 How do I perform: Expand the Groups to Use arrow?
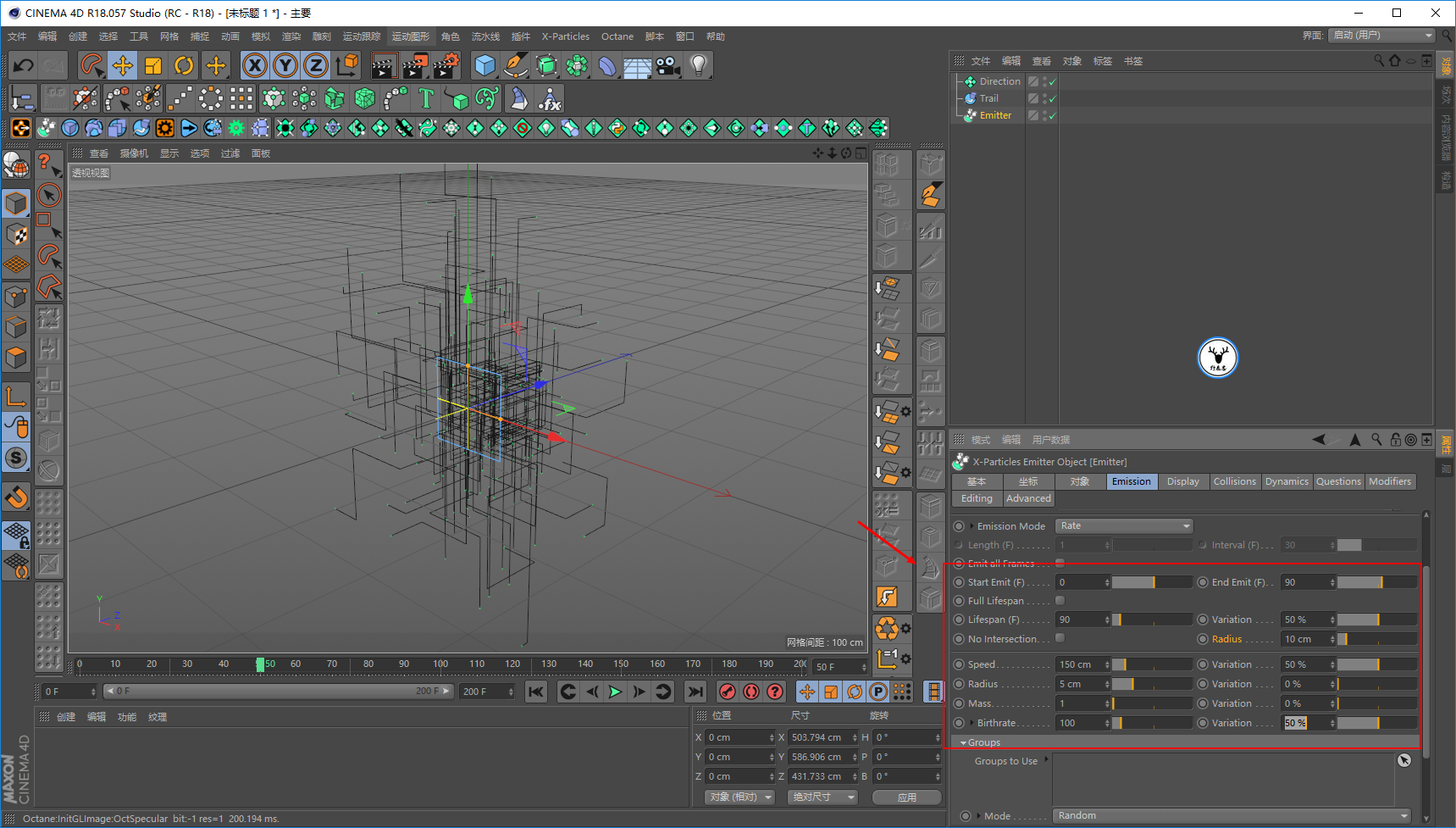point(1047,759)
